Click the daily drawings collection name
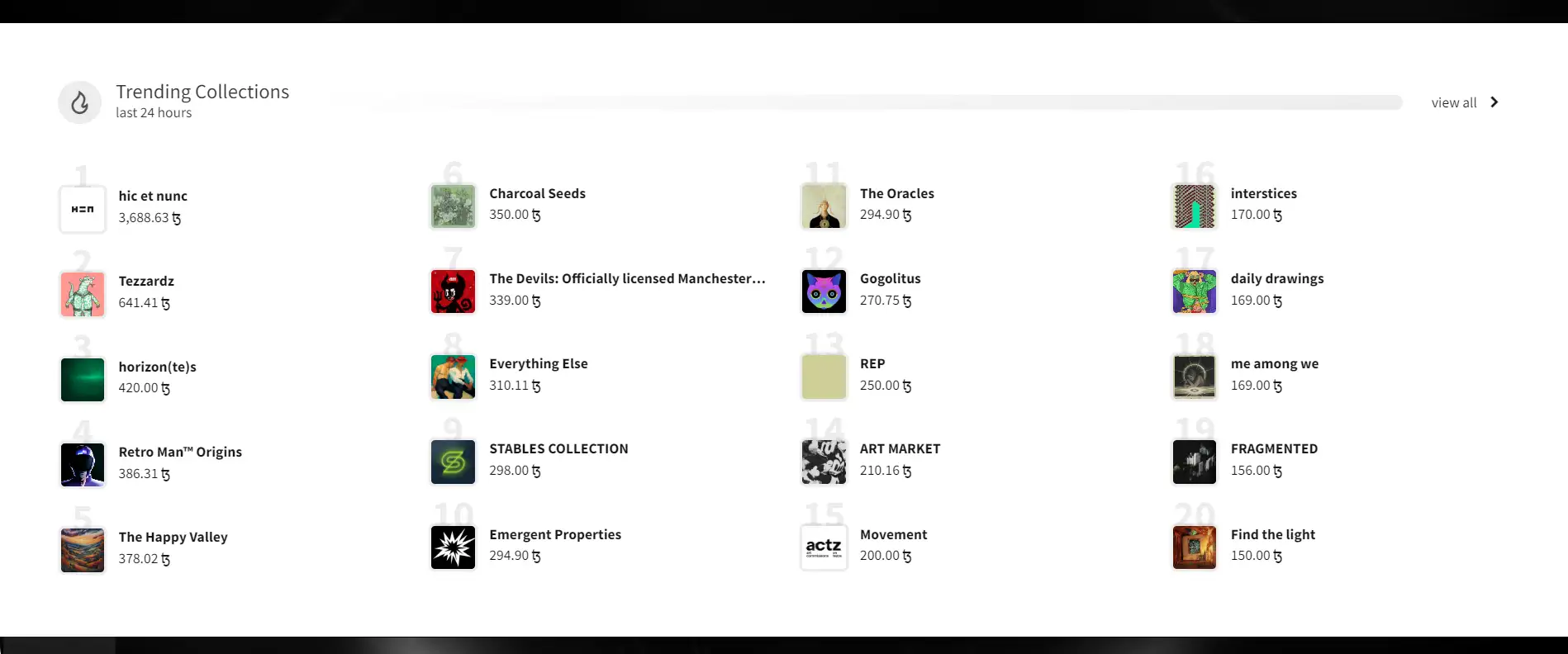Image resolution: width=1568 pixels, height=654 pixels. (x=1276, y=278)
